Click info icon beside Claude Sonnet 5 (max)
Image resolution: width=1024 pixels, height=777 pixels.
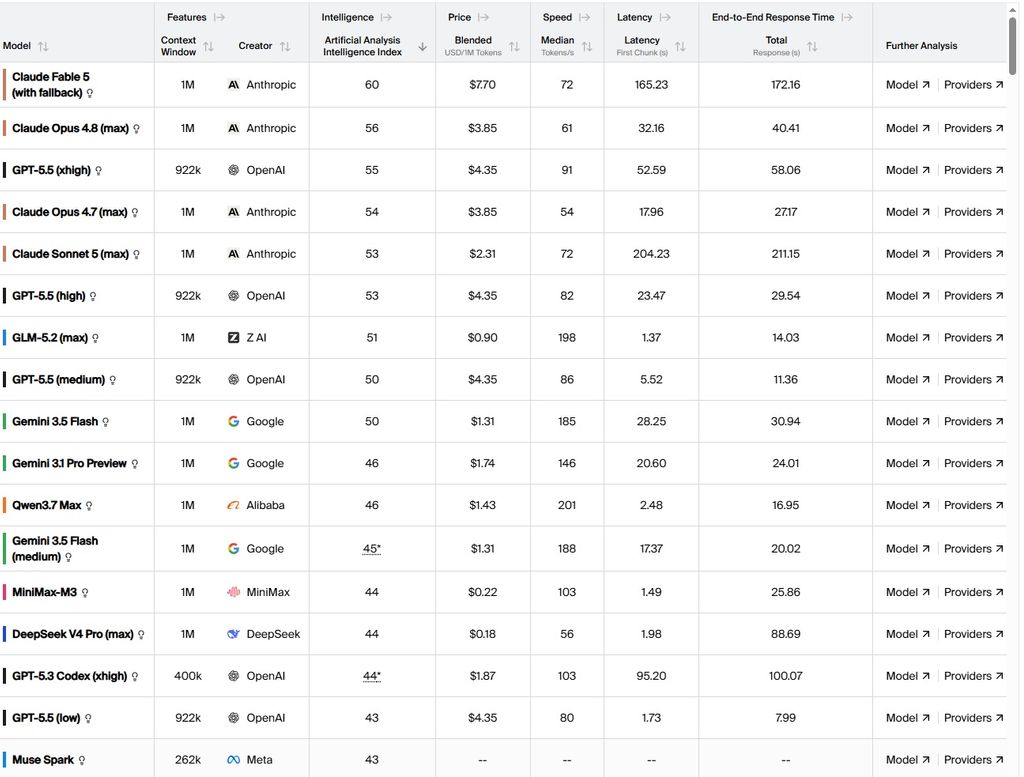136,254
